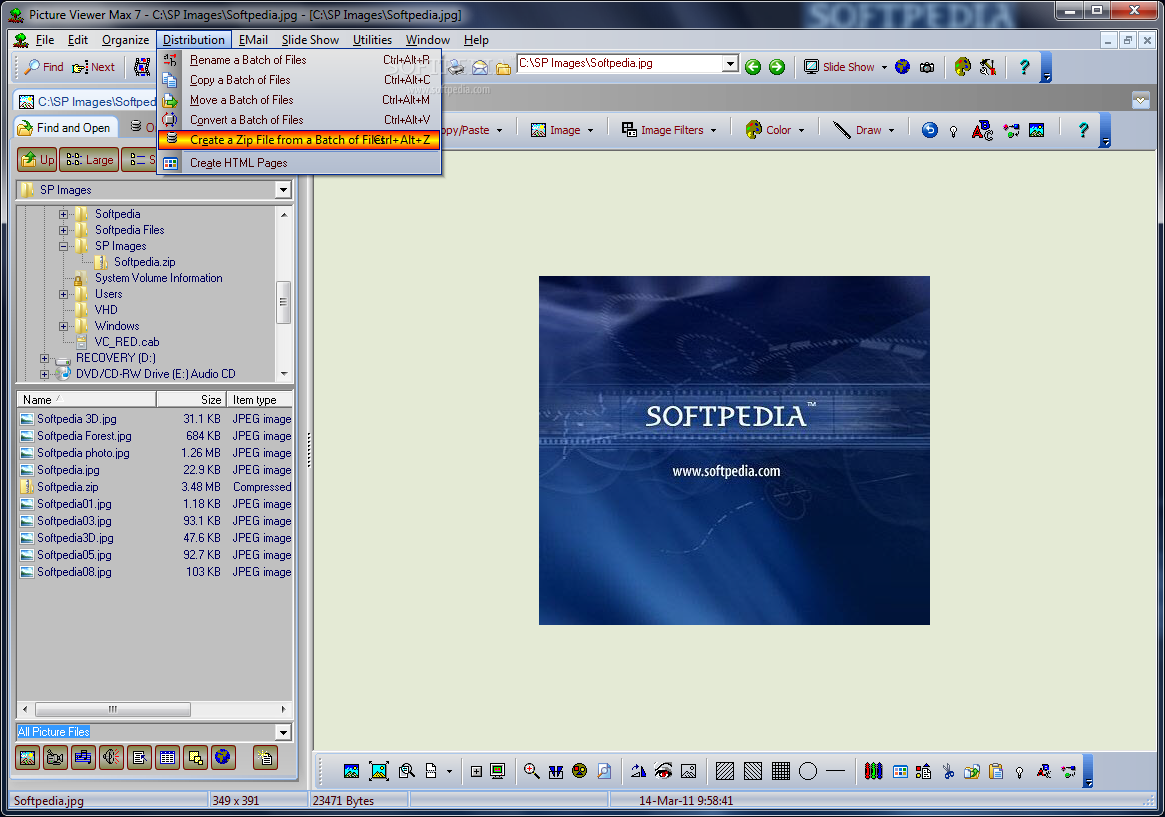
Task: Click the Large icons view button
Action: [89, 160]
